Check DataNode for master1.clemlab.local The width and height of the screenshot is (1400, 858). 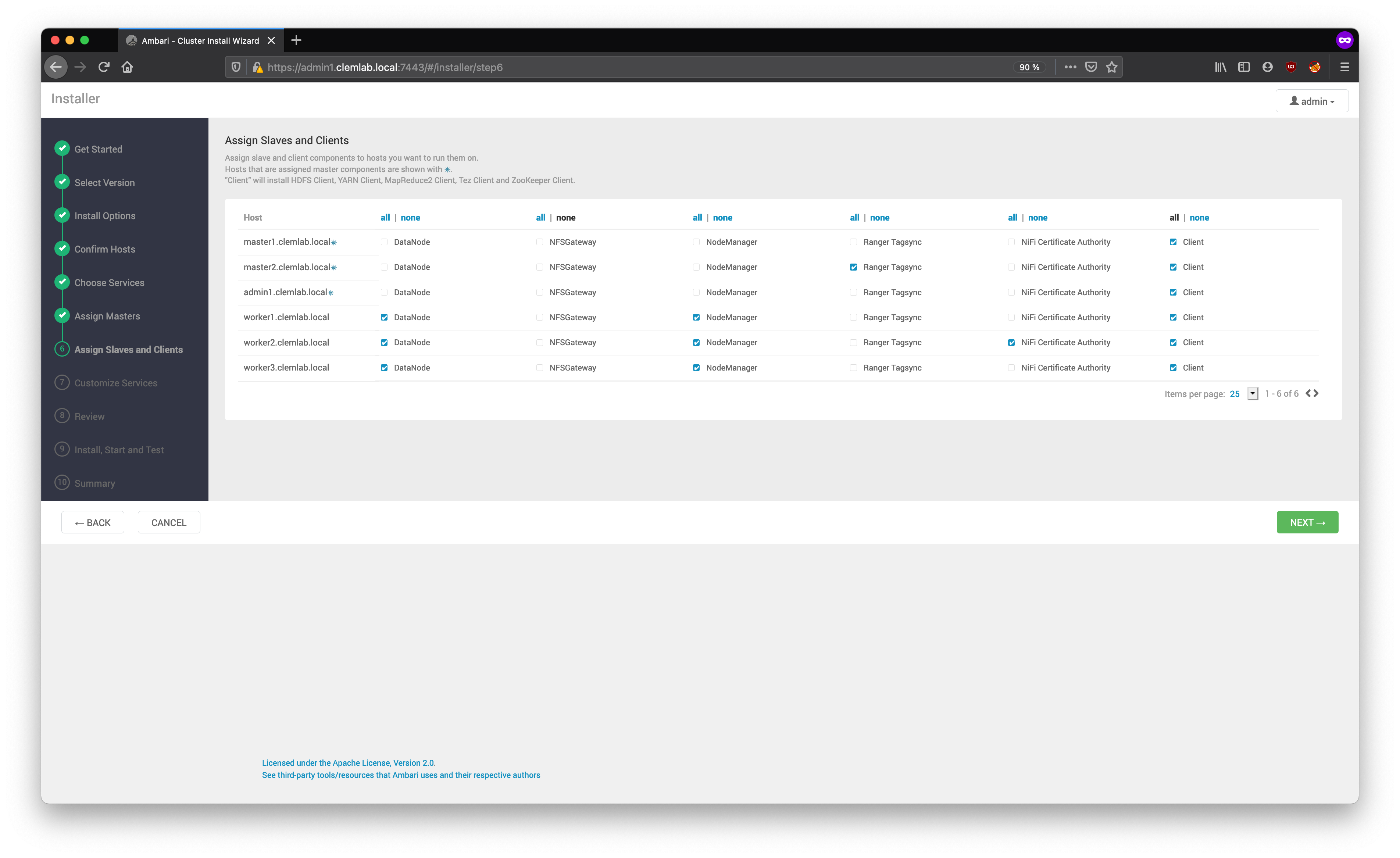click(384, 242)
